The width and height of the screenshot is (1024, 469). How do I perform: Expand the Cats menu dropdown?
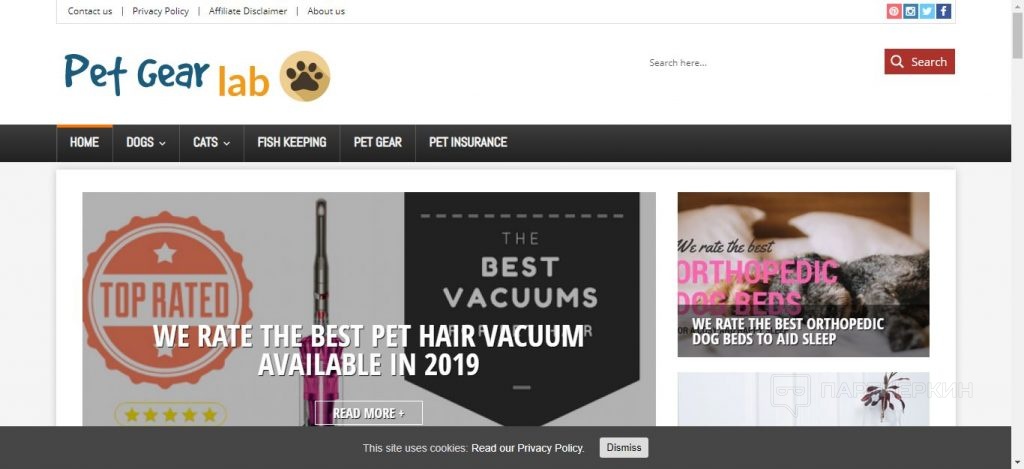pyautogui.click(x=212, y=142)
